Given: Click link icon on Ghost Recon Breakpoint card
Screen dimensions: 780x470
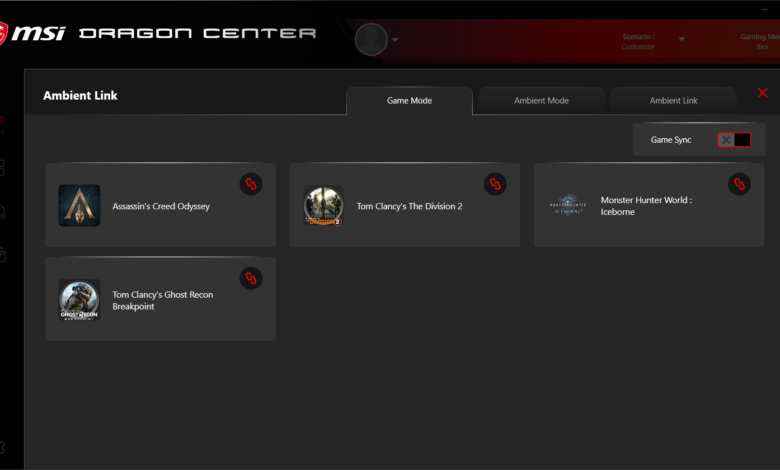Looking at the screenshot, I should click(x=251, y=278).
